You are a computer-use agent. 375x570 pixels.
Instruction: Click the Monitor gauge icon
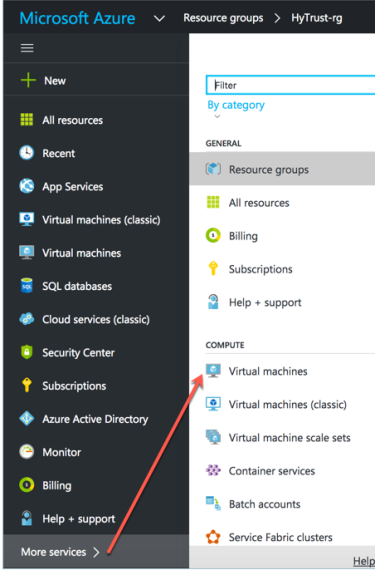pos(27,452)
